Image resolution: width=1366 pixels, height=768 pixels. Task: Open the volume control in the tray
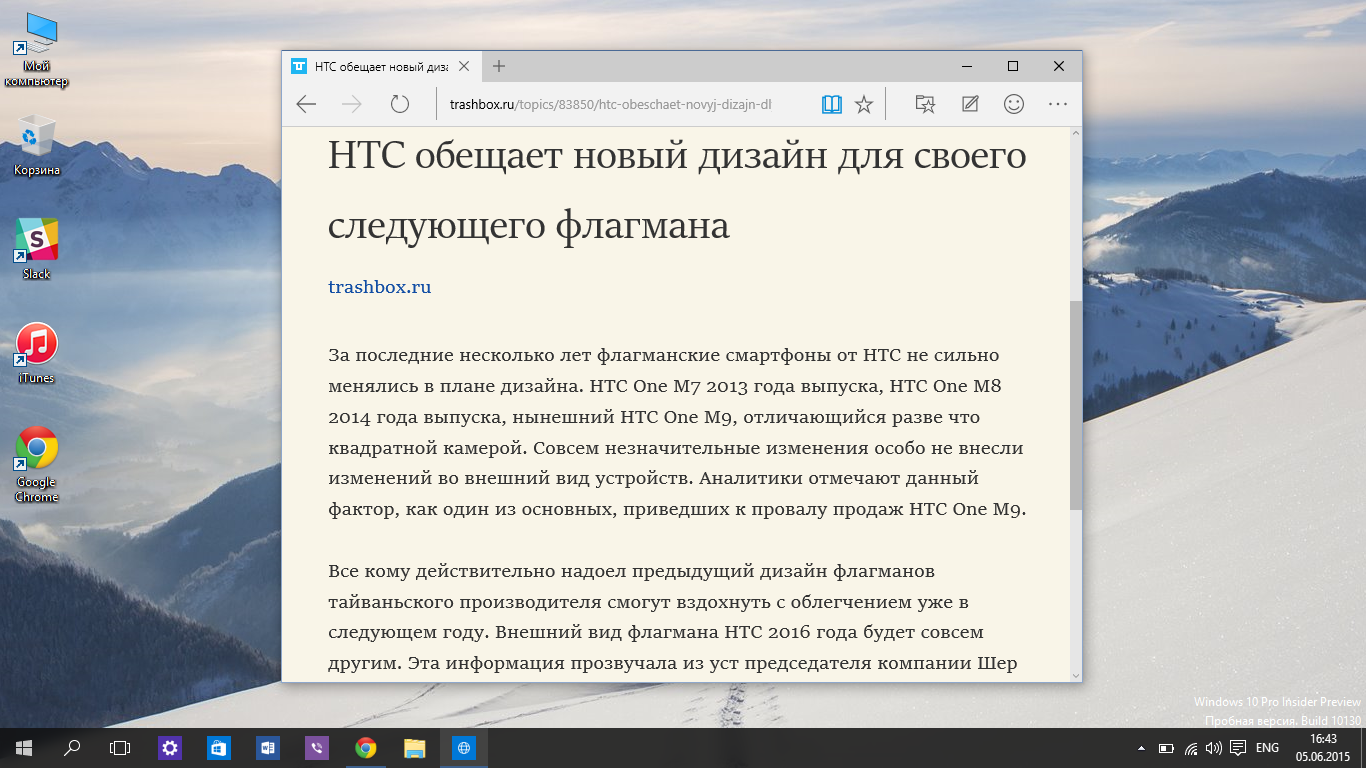point(1214,748)
